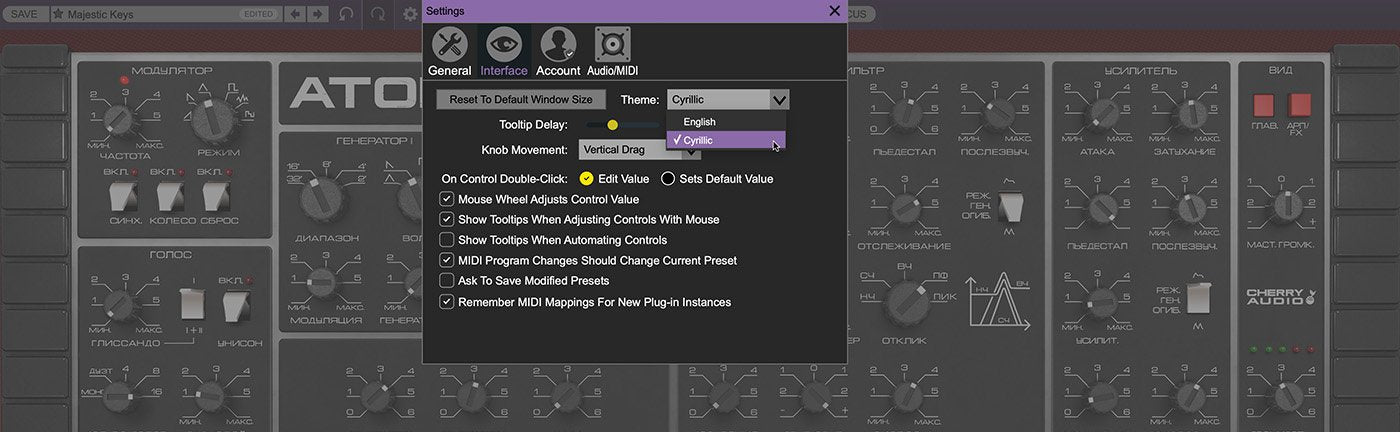The height and width of the screenshot is (432, 1400).
Task: Go to previous preset arrow
Action: 295,14
